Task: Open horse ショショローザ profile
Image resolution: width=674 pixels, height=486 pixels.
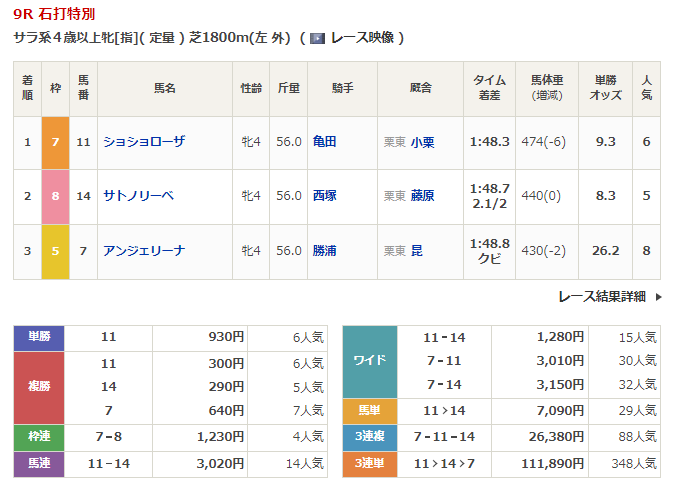Action: [x=144, y=142]
